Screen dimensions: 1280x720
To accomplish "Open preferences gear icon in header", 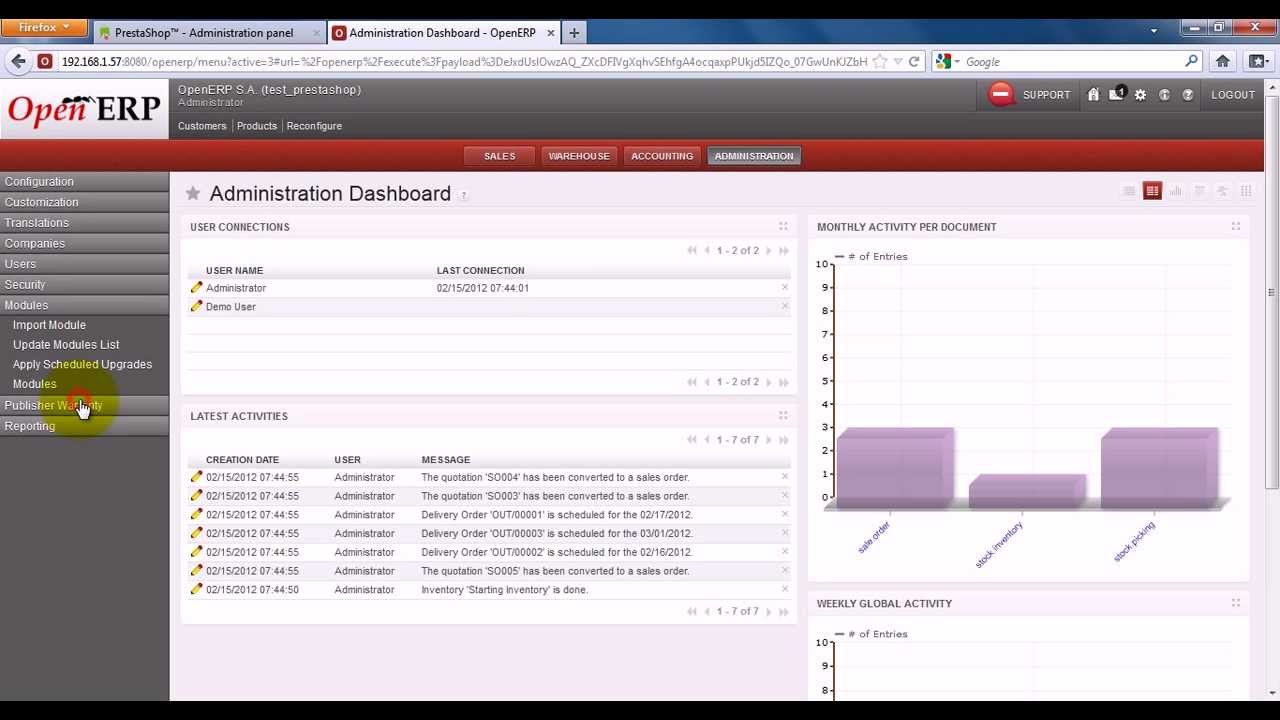I will point(1140,95).
